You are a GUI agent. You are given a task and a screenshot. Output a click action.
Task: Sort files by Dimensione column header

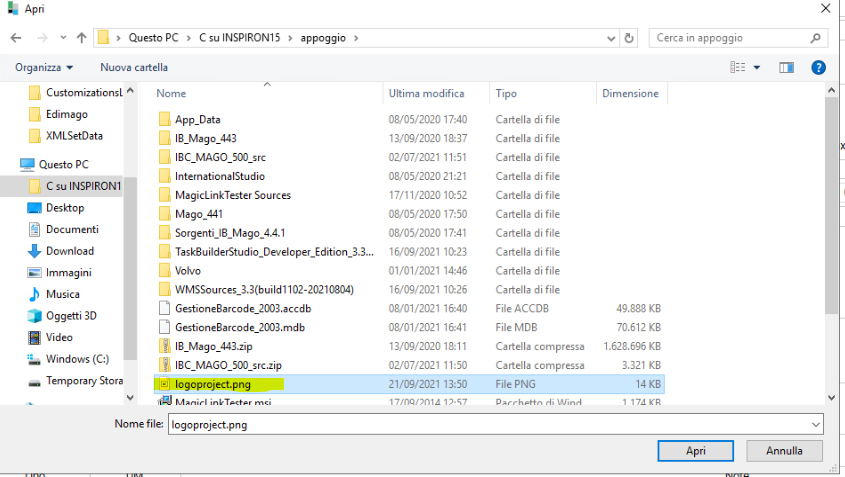pos(630,93)
